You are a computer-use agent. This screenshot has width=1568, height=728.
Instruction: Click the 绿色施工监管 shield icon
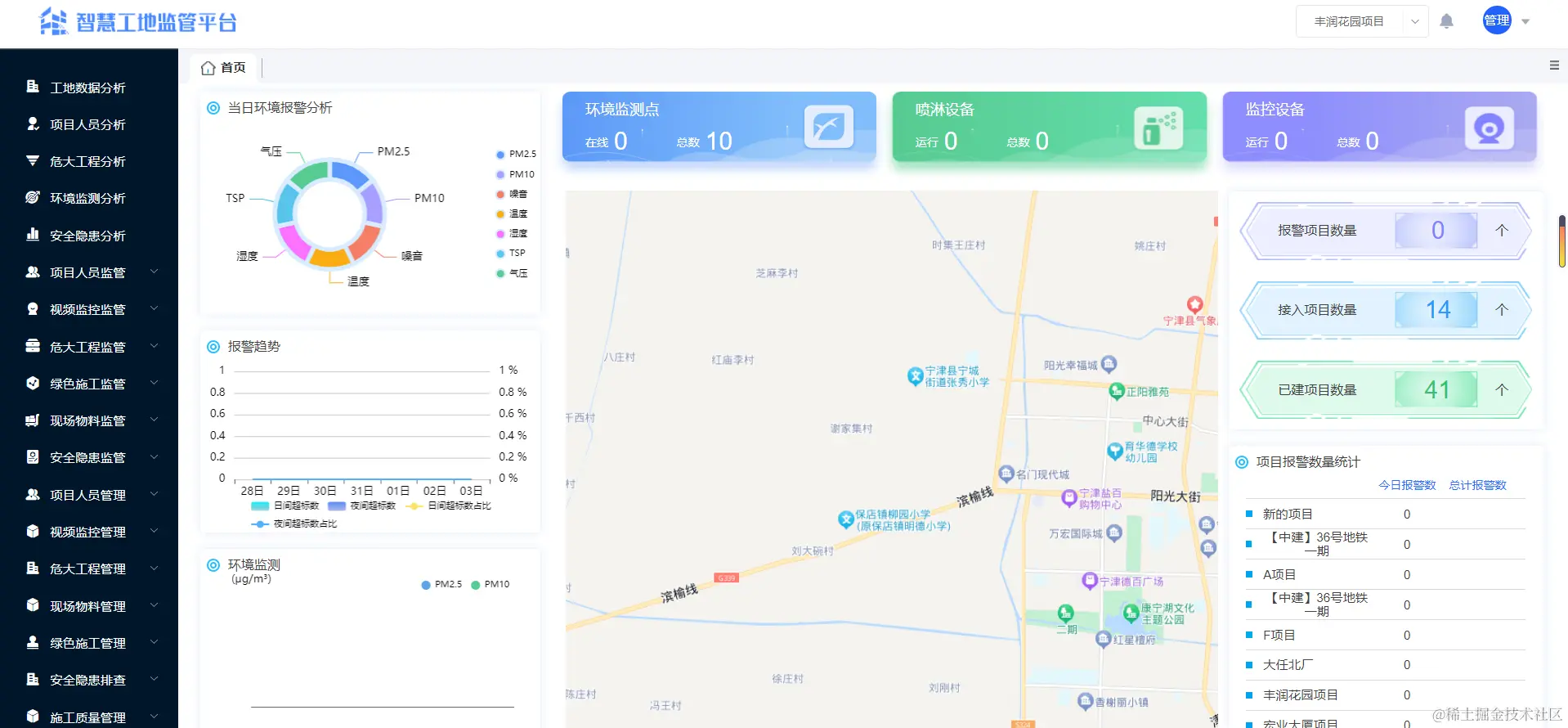coord(33,383)
